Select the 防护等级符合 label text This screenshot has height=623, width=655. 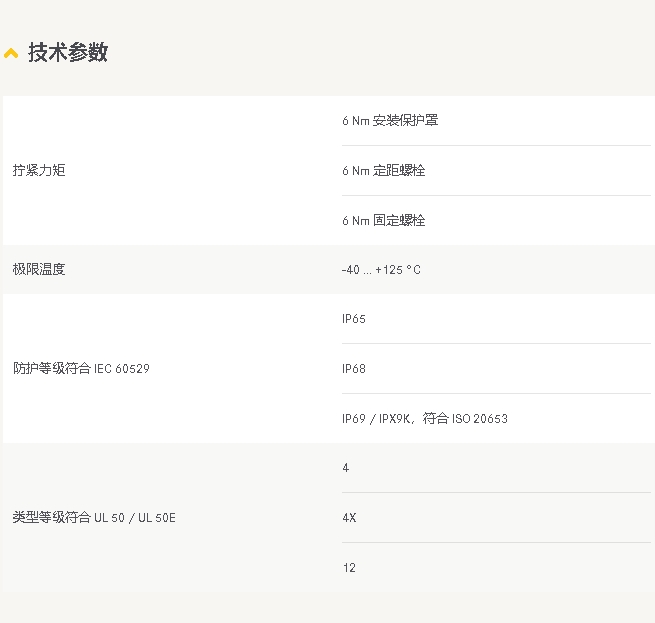[52, 369]
